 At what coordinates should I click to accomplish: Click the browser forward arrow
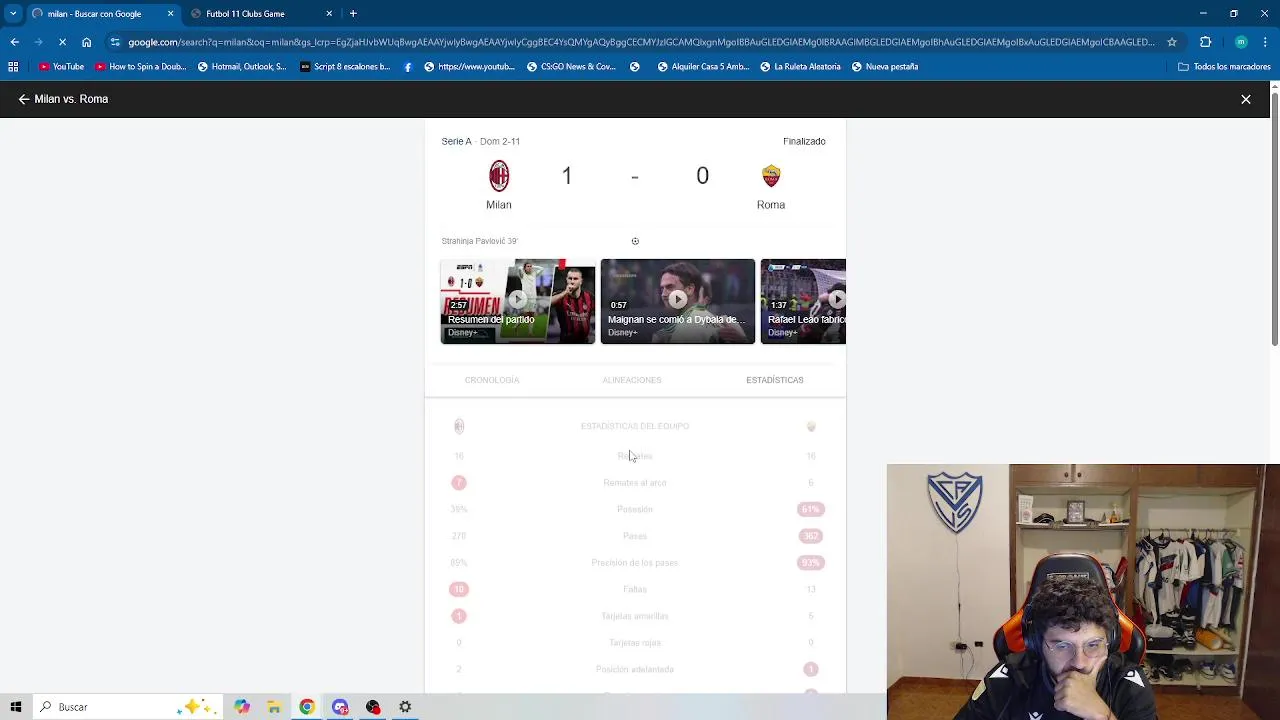38,42
